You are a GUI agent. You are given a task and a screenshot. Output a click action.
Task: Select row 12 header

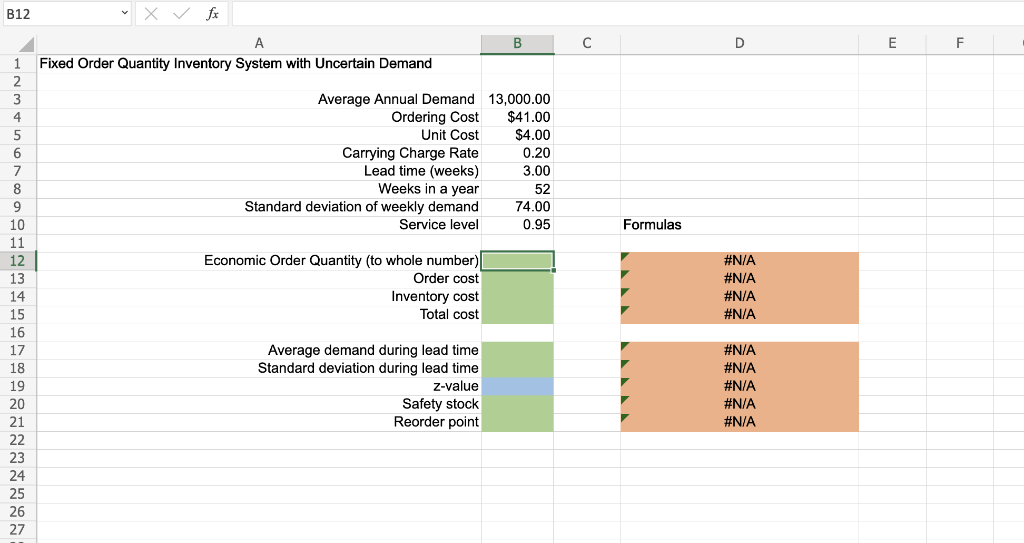(x=18, y=261)
